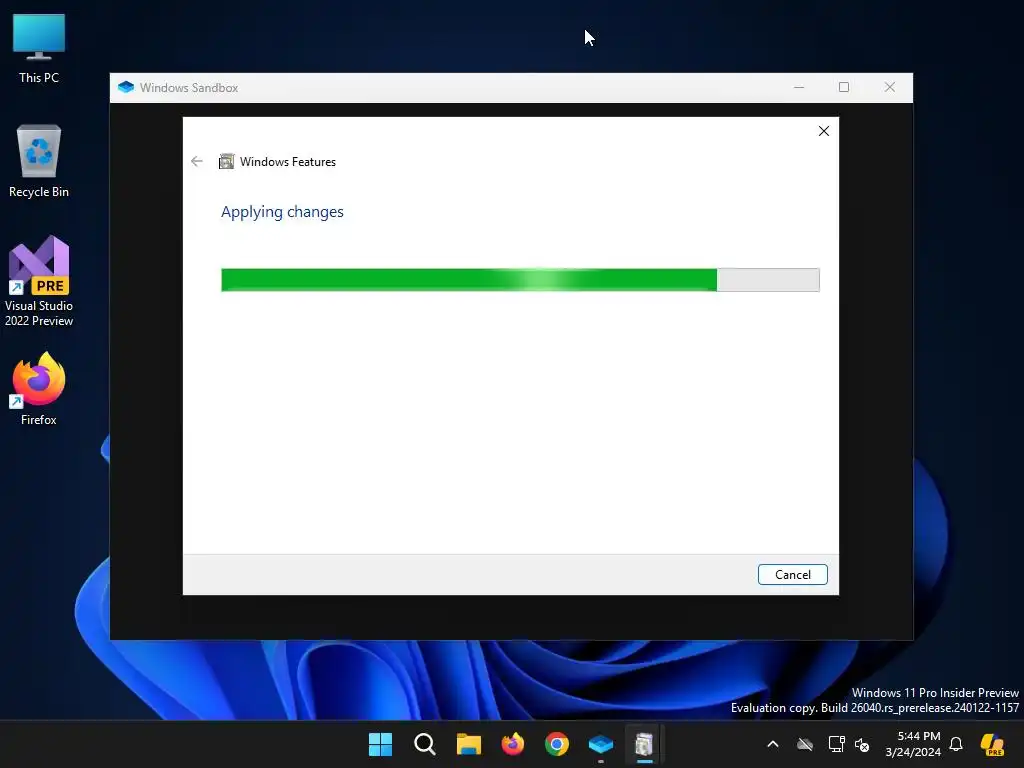Switch to Windows Features taskbar icon
The width and height of the screenshot is (1024, 768).
[x=645, y=744]
